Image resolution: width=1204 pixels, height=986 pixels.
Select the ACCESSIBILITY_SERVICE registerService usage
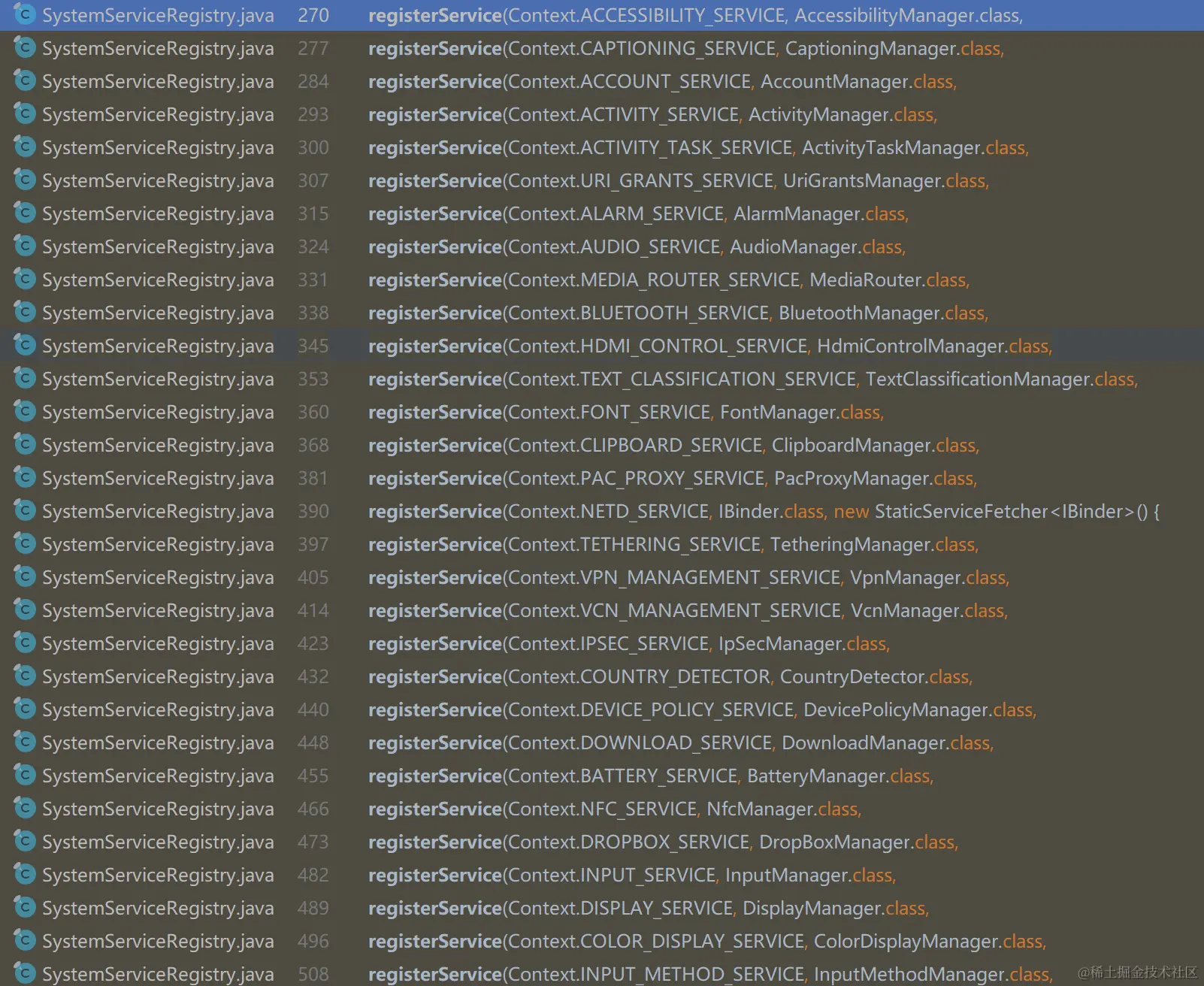695,16
